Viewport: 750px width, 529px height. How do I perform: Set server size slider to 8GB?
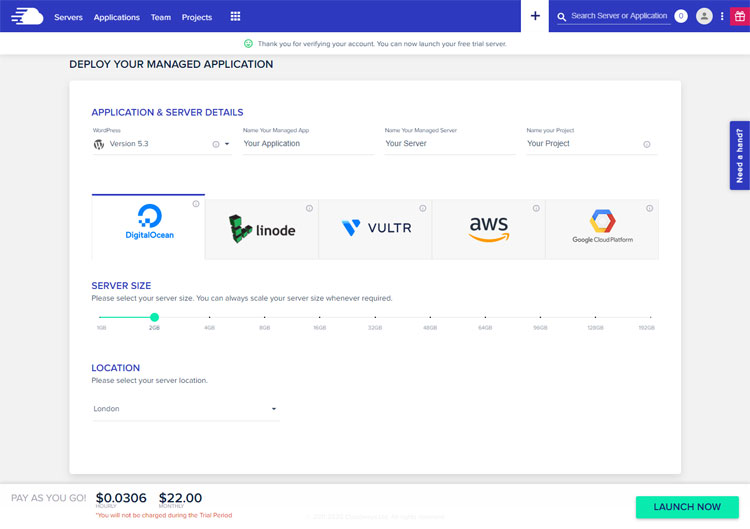265,317
